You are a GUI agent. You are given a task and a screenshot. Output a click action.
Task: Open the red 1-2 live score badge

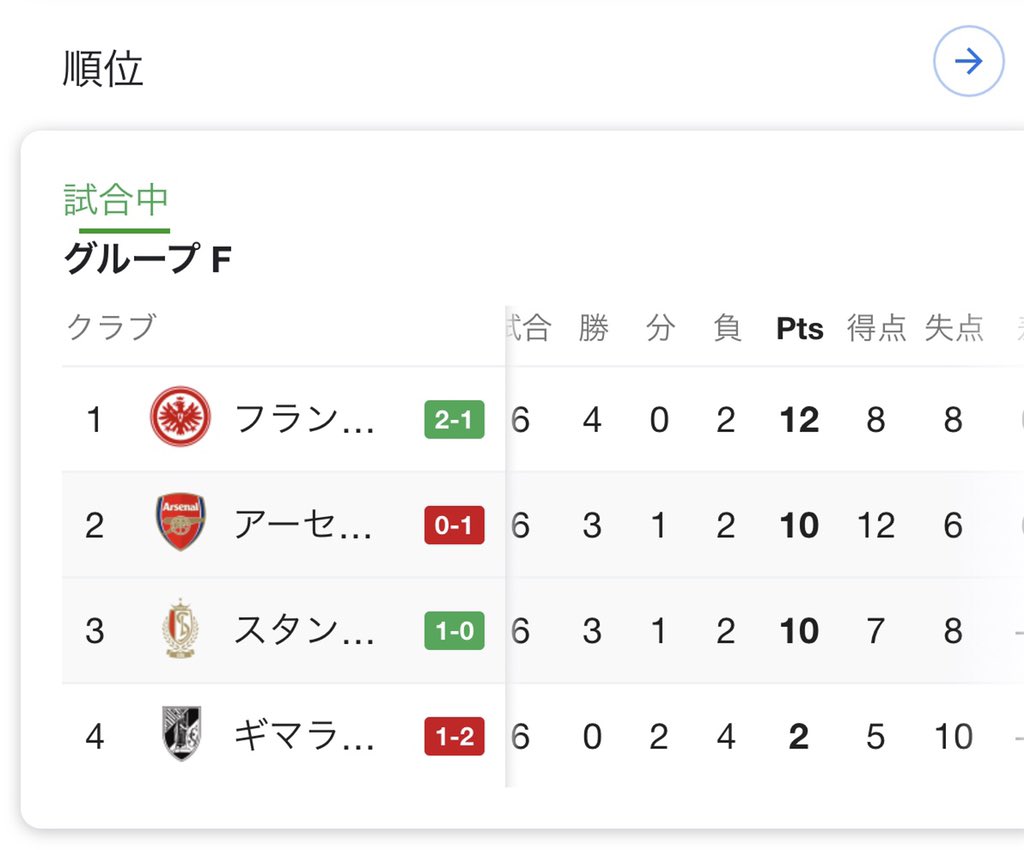tap(455, 736)
